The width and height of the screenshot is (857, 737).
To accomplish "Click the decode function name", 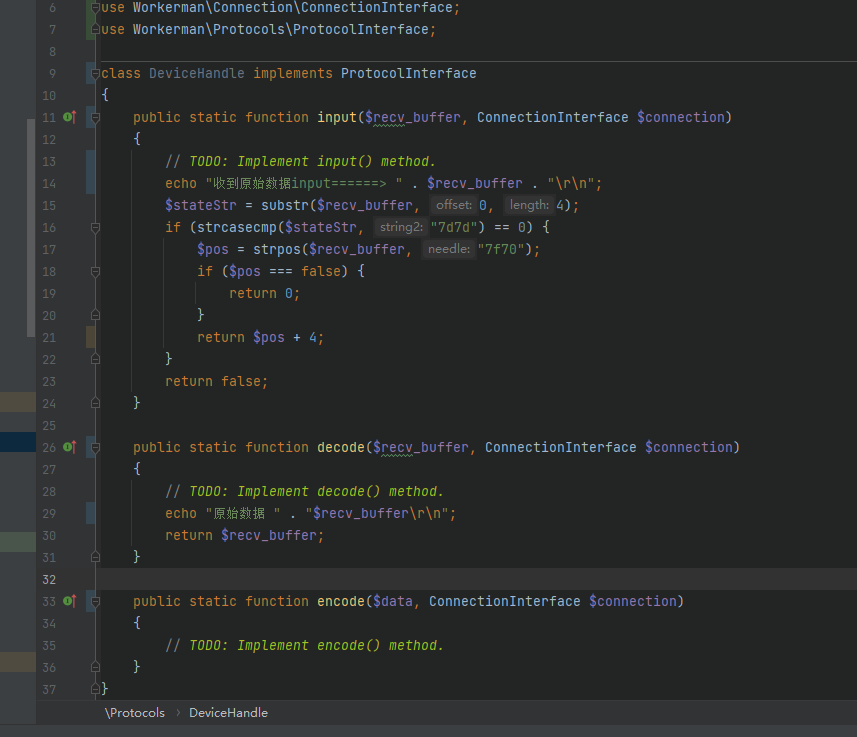I will 341,447.
